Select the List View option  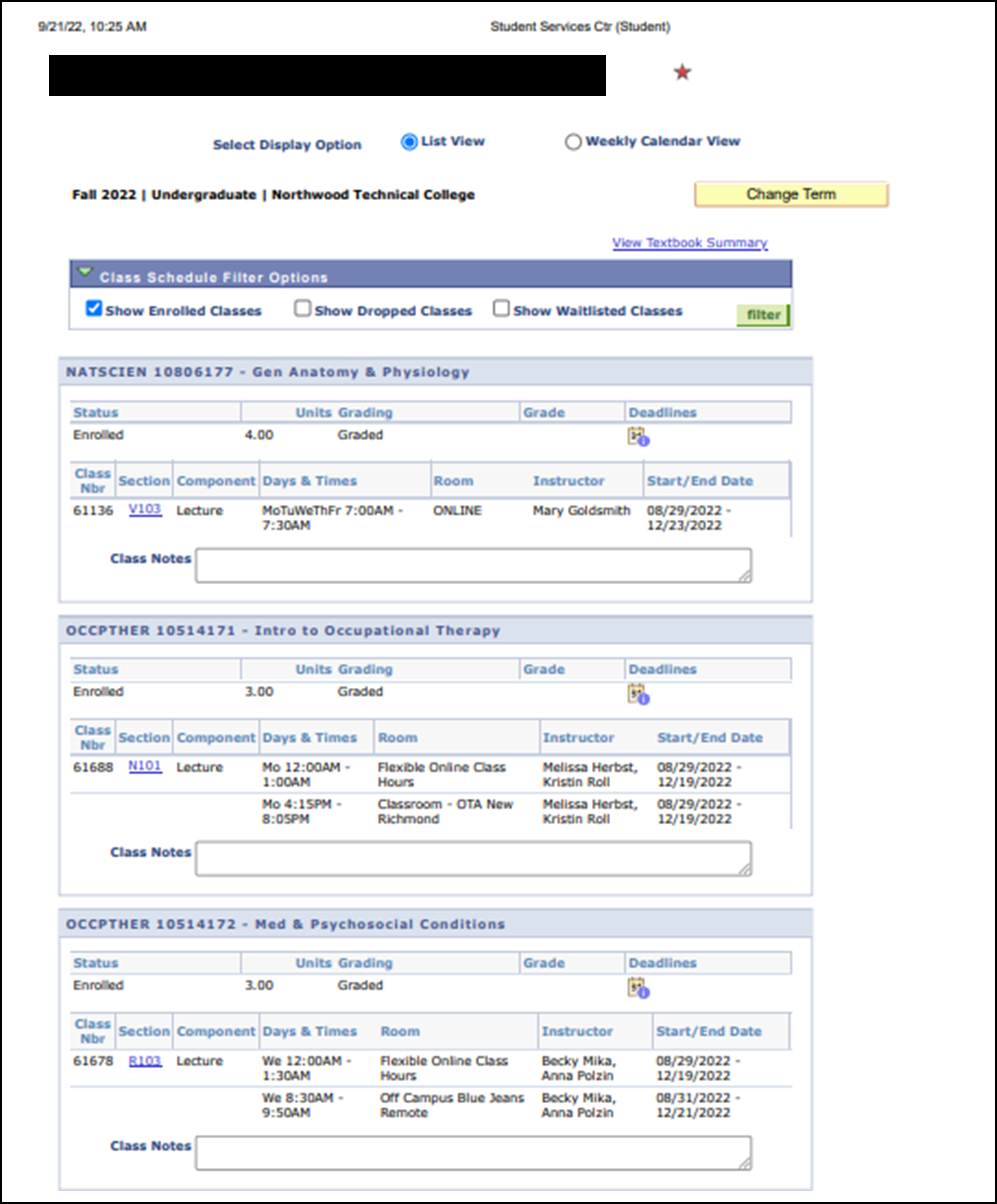409,142
